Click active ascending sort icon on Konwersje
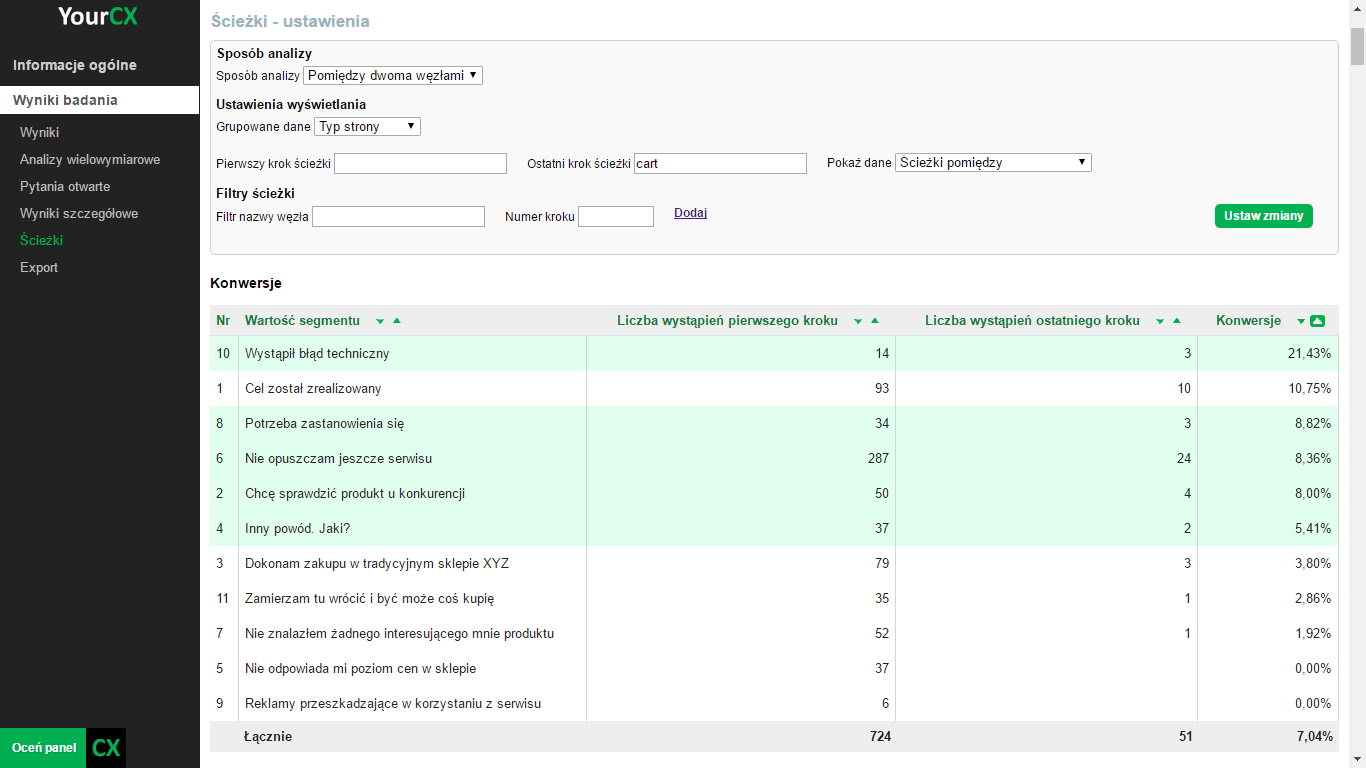 coord(1317,321)
